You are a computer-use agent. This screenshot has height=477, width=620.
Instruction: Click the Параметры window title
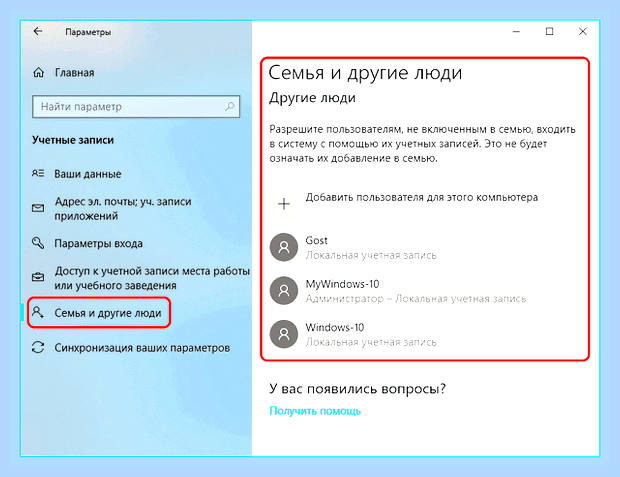pos(88,32)
